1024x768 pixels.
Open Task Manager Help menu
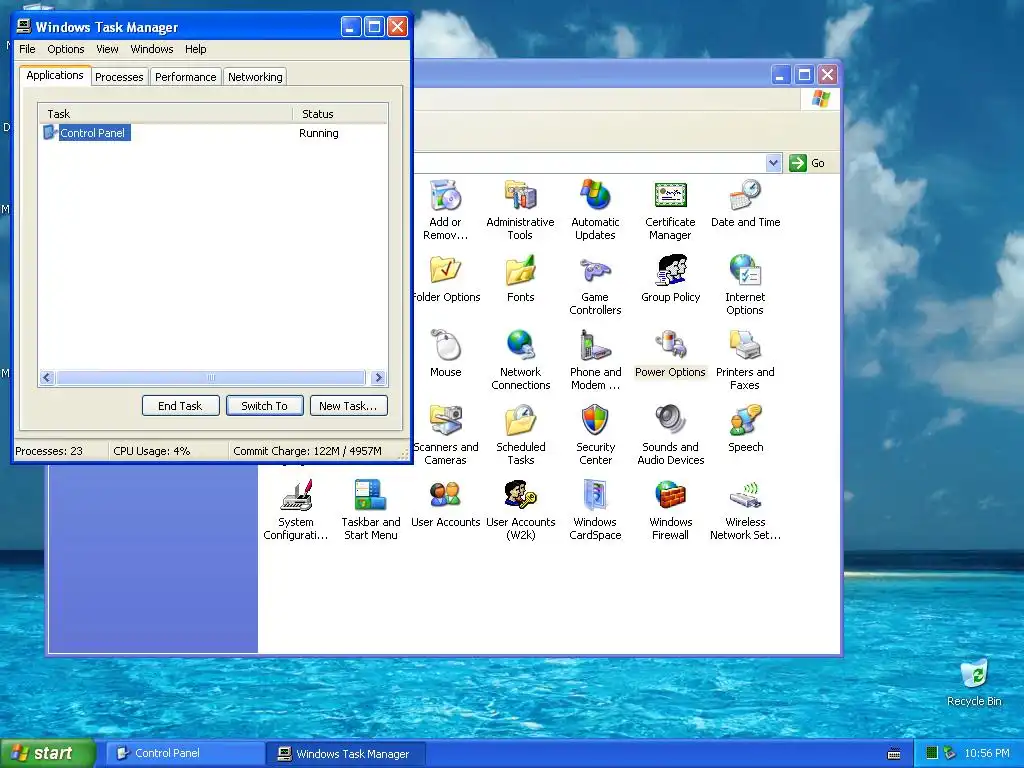(195, 49)
